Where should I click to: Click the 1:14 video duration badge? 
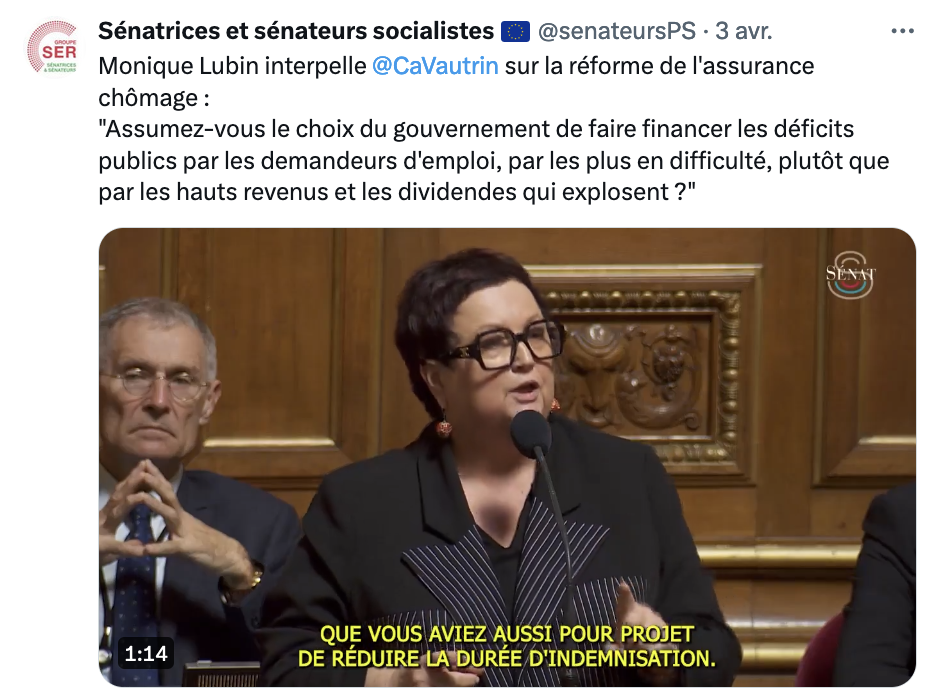point(146,654)
